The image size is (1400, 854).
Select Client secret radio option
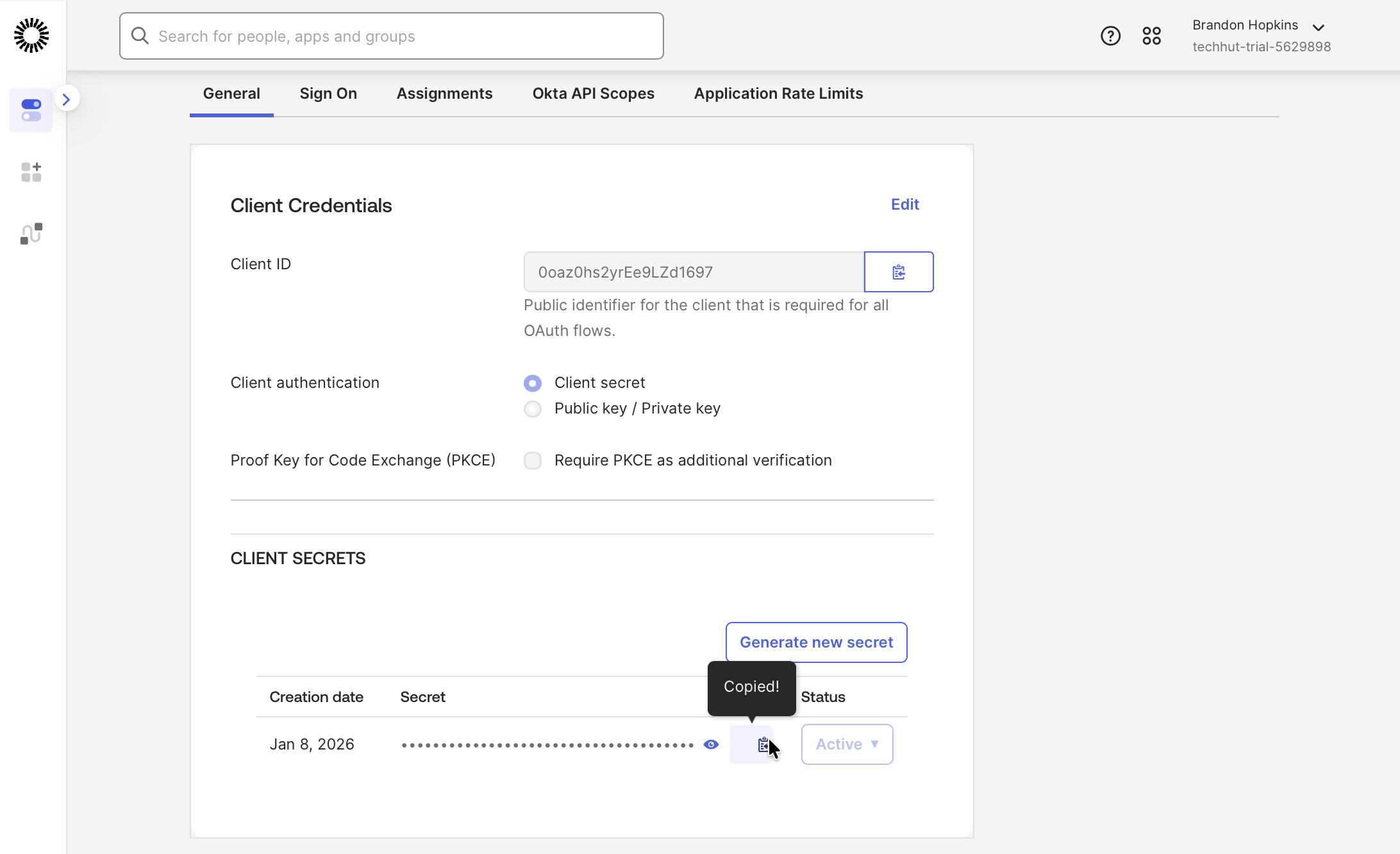pyautogui.click(x=533, y=383)
